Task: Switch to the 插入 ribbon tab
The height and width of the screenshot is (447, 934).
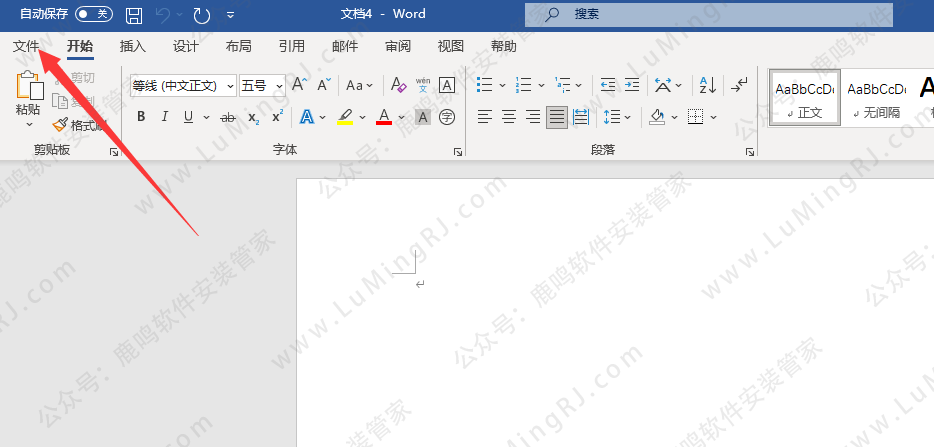Action: [x=132, y=46]
